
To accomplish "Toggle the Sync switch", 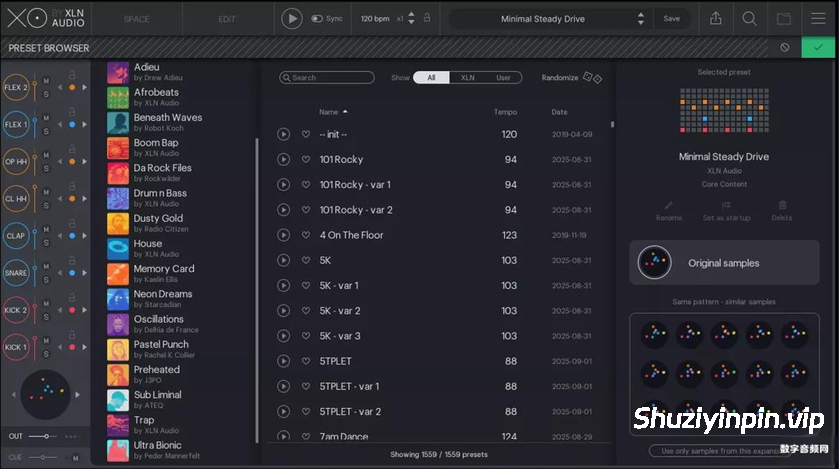I will [x=317, y=19].
